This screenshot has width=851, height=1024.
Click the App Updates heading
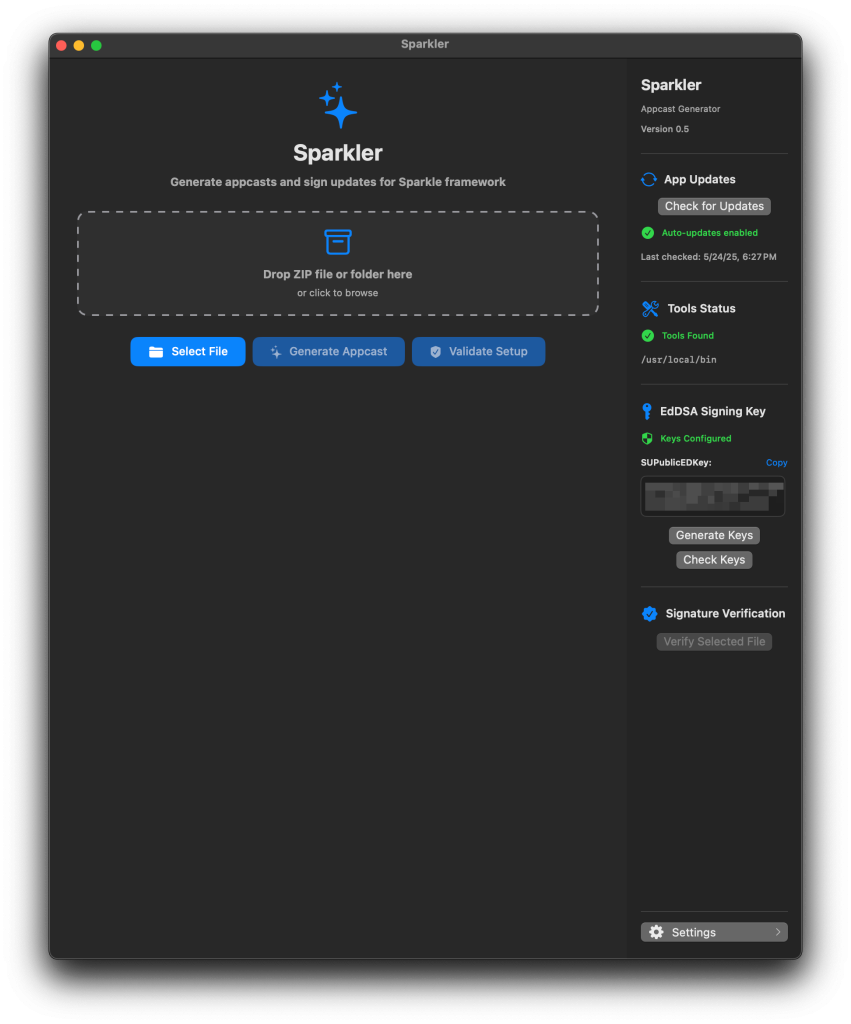click(699, 180)
